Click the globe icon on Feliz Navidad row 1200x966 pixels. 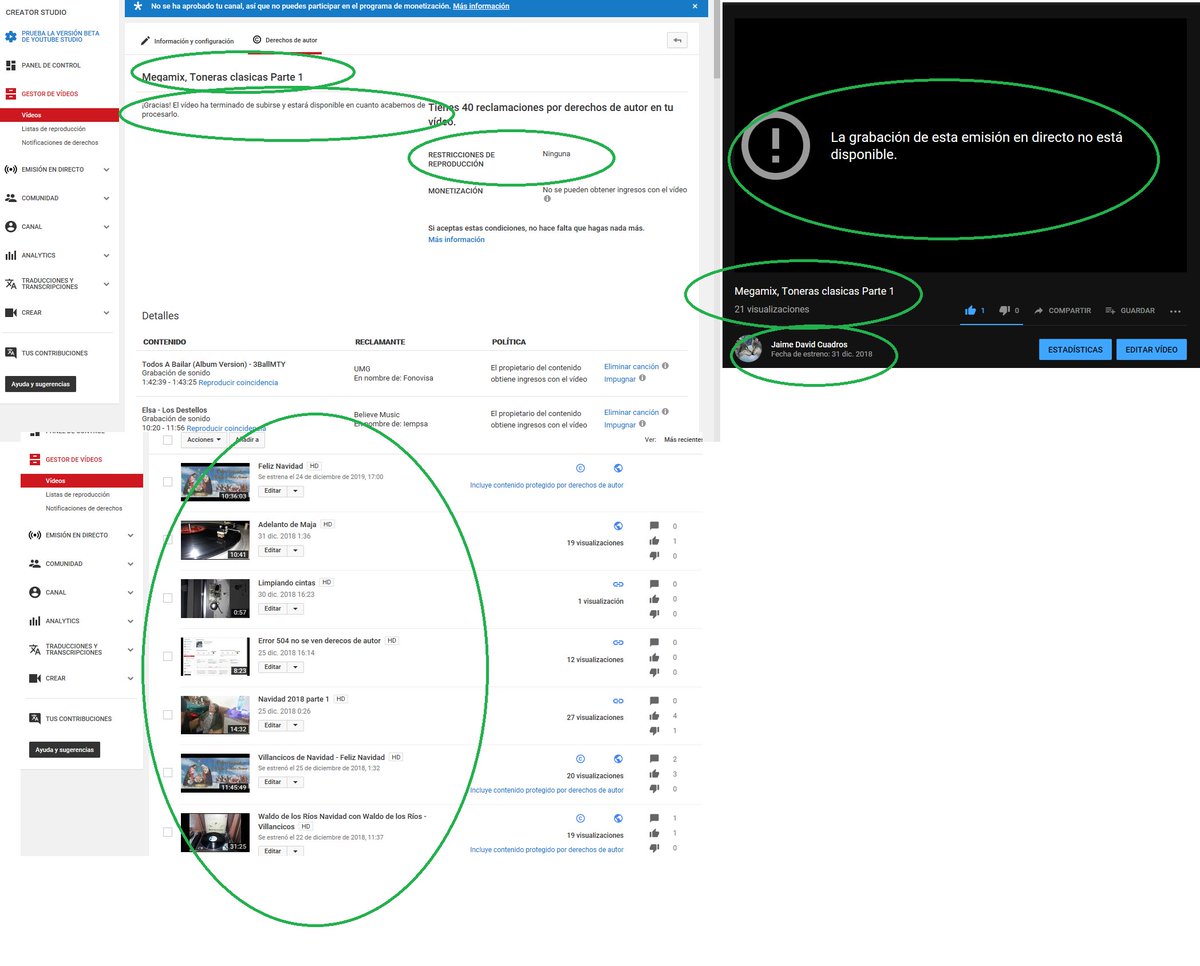tap(618, 467)
